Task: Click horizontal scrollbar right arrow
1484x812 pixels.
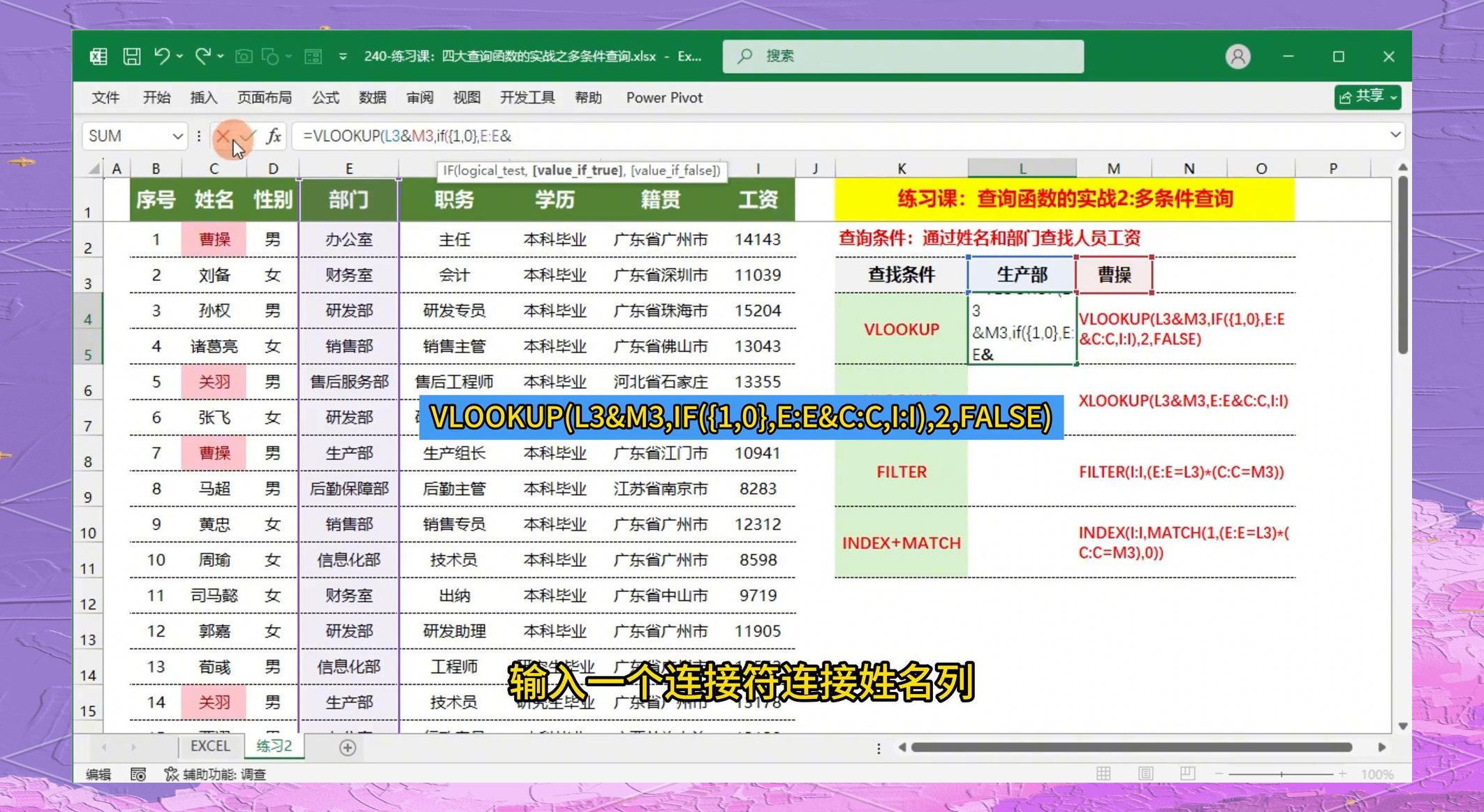Action: 1381,747
